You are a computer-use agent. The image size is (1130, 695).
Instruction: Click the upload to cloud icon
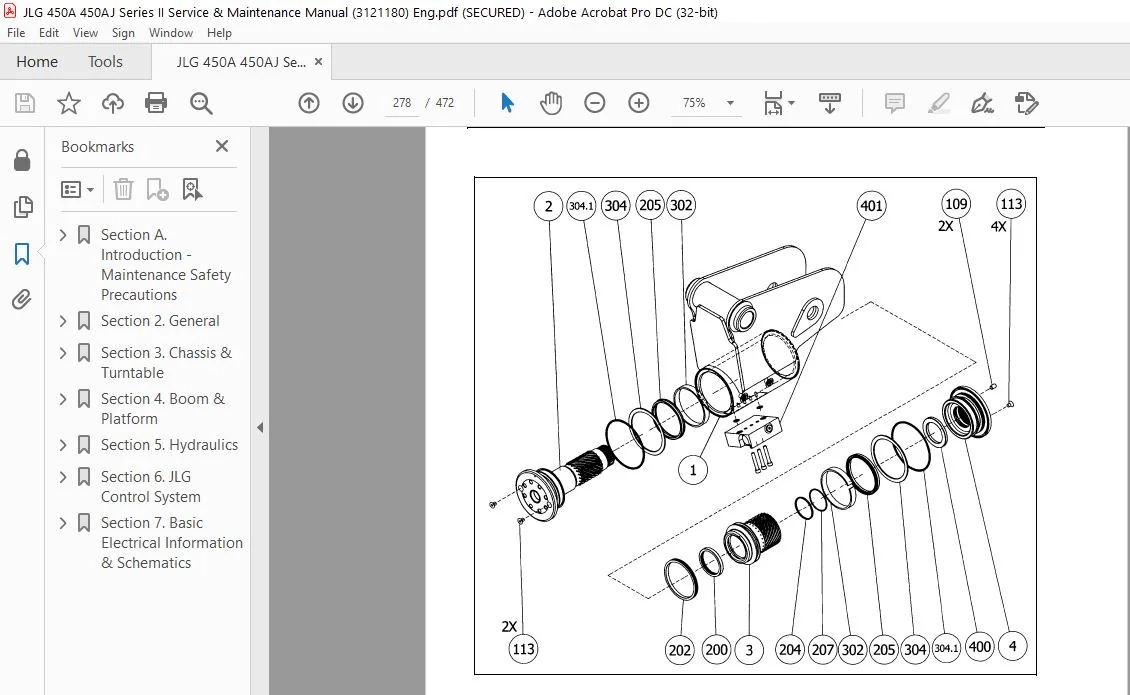coord(112,103)
